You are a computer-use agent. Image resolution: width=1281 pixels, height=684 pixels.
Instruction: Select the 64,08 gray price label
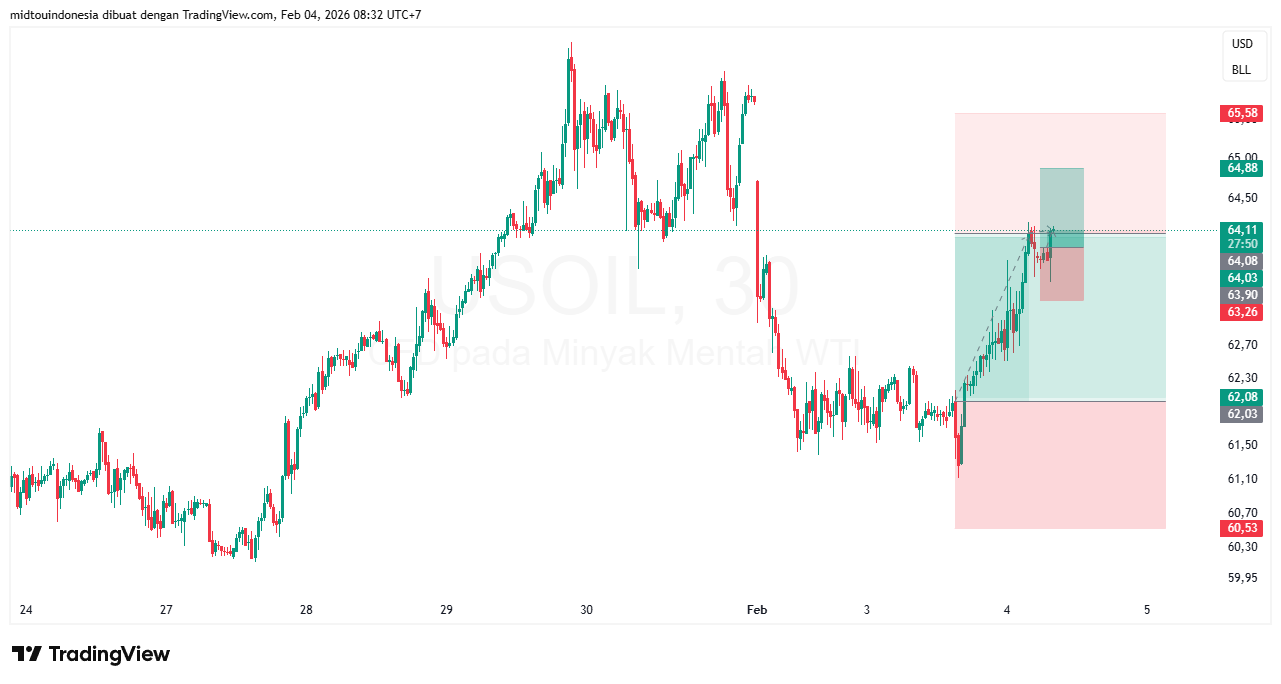pos(1243,260)
